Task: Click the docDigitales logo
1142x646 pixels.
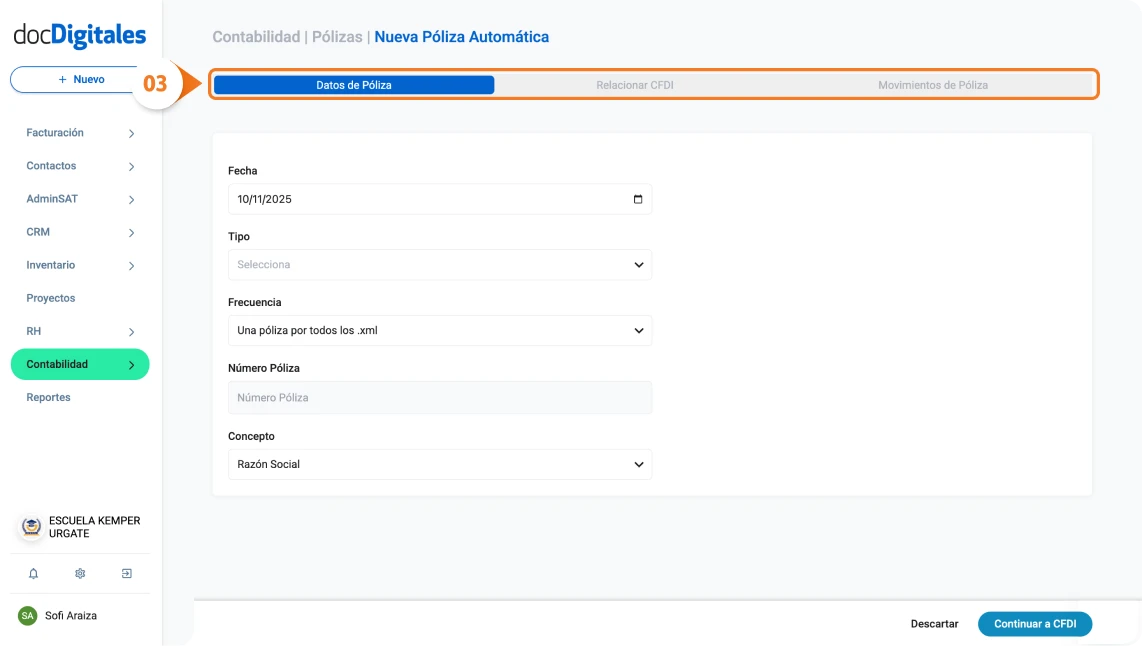Action: [80, 36]
